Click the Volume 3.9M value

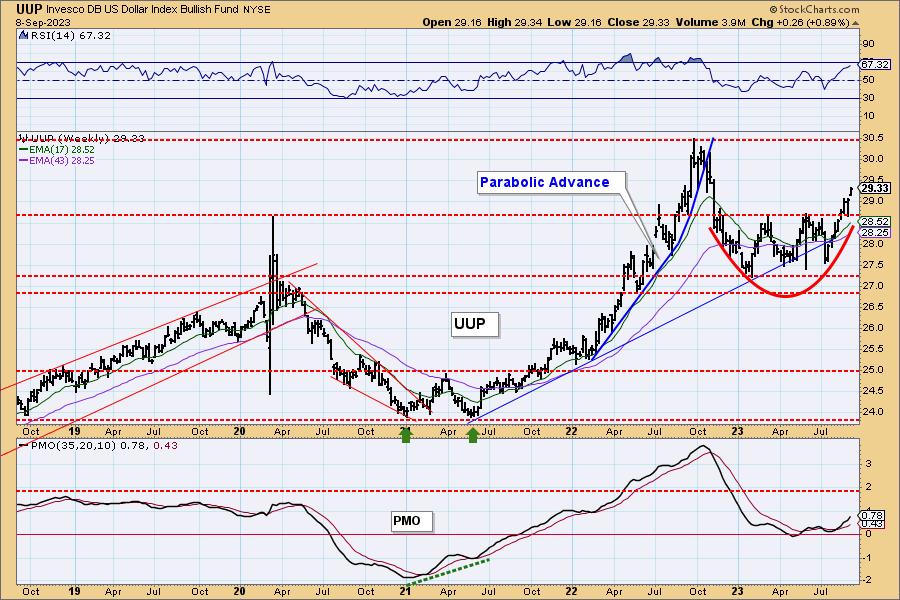click(711, 22)
